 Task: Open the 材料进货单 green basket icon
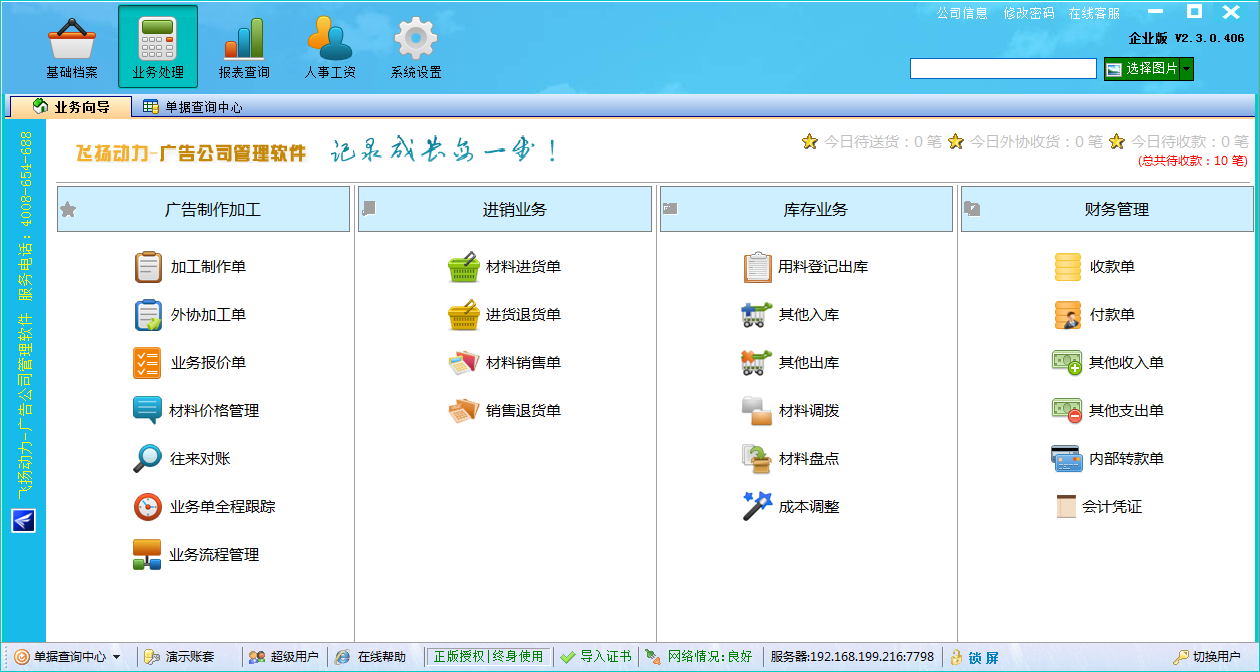[463, 267]
